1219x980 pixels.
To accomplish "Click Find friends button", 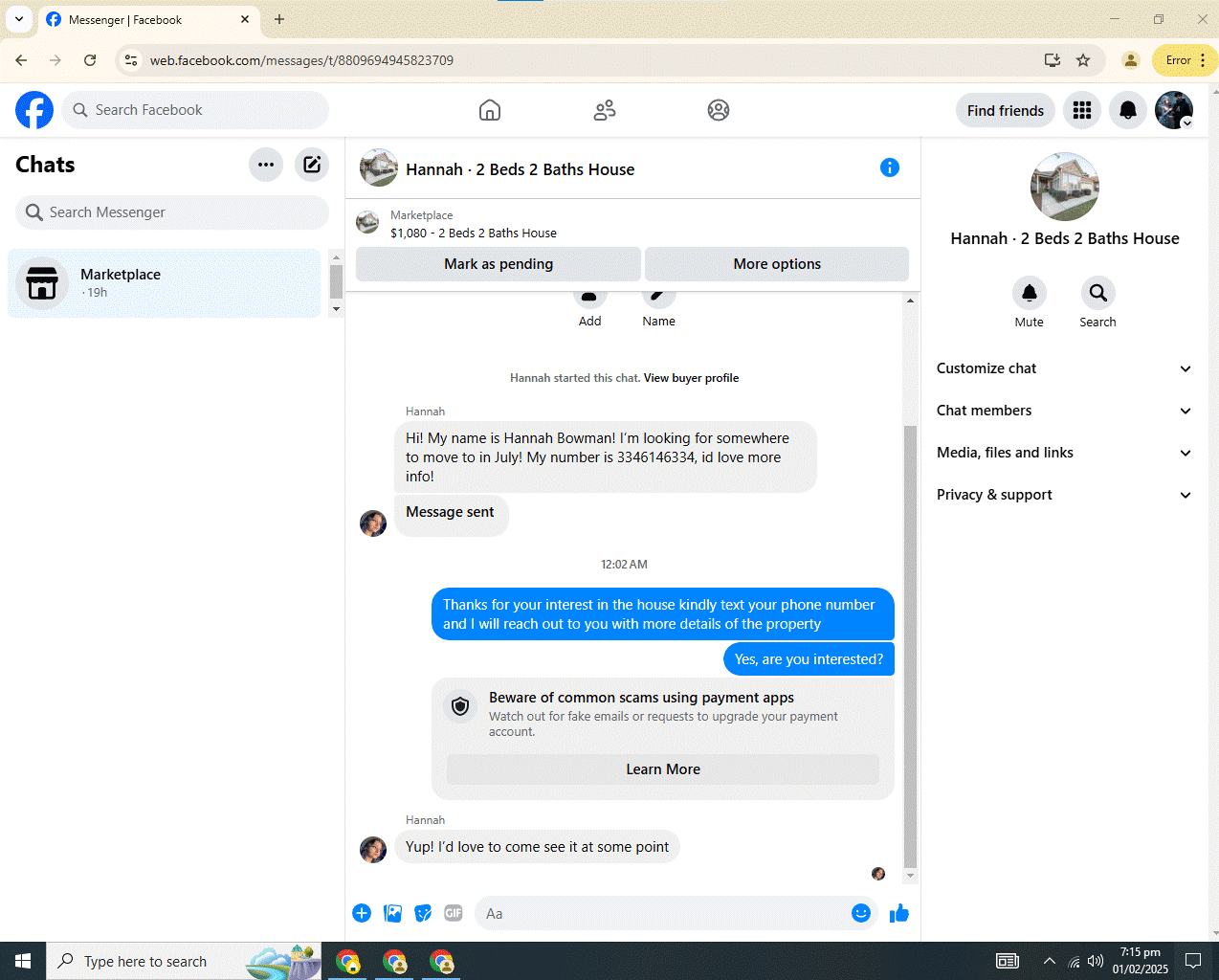I will (x=1006, y=110).
